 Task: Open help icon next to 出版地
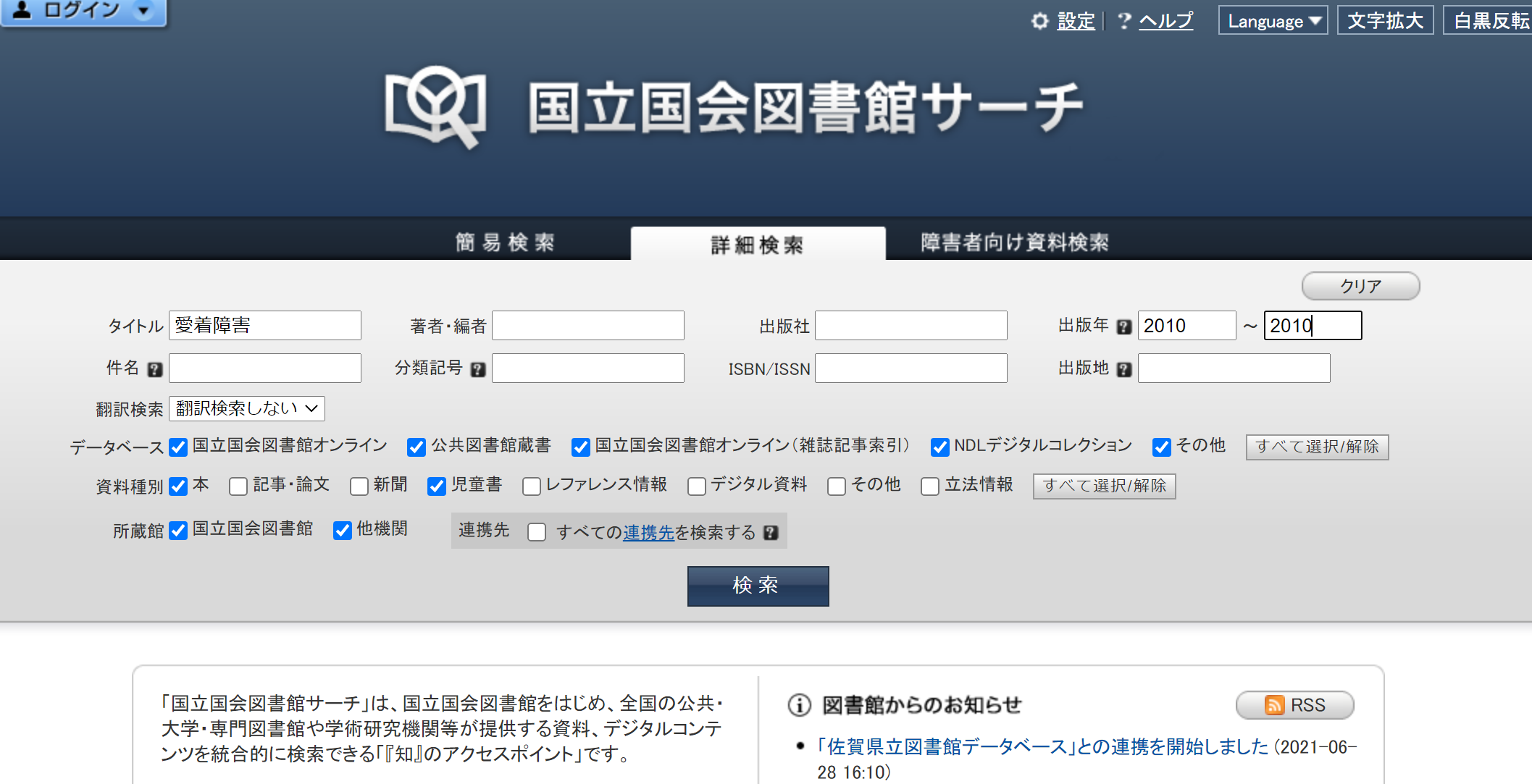tap(1124, 369)
